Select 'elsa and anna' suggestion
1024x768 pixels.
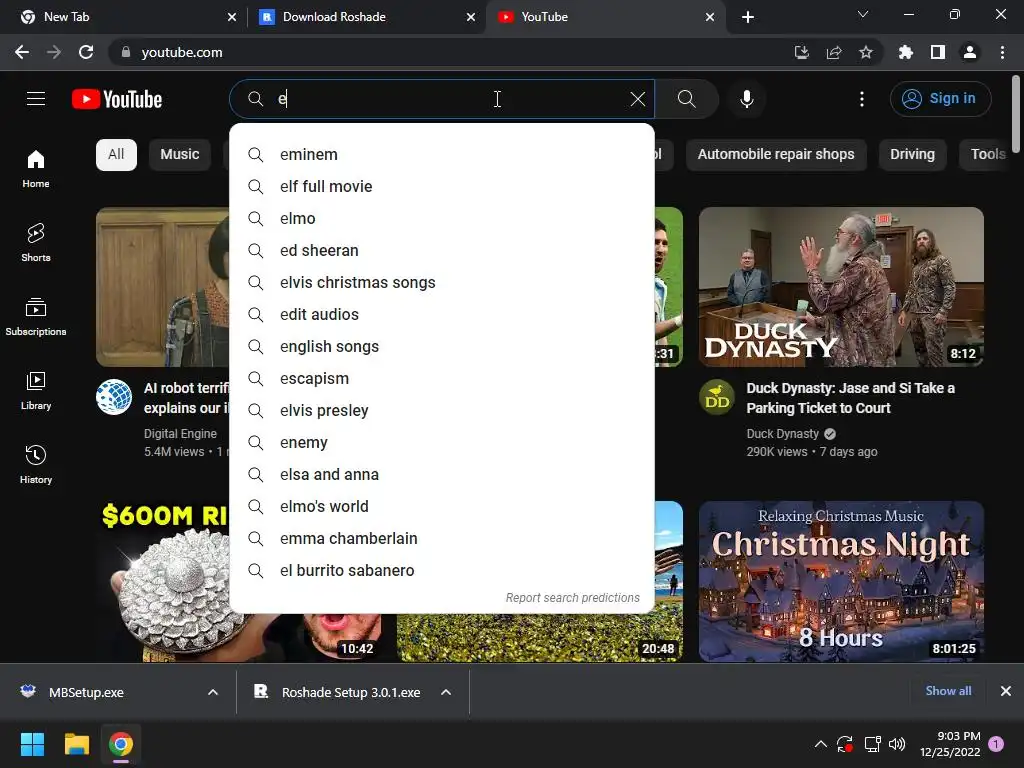click(x=442, y=475)
